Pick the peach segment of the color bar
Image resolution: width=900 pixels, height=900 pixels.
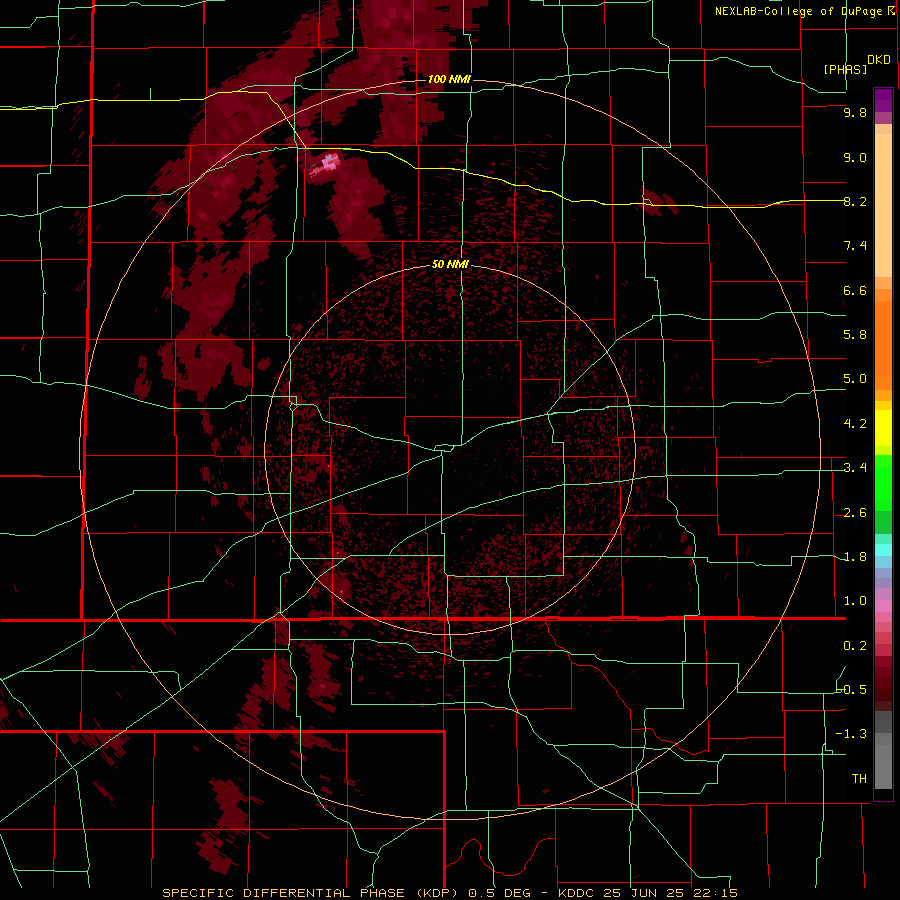click(883, 205)
